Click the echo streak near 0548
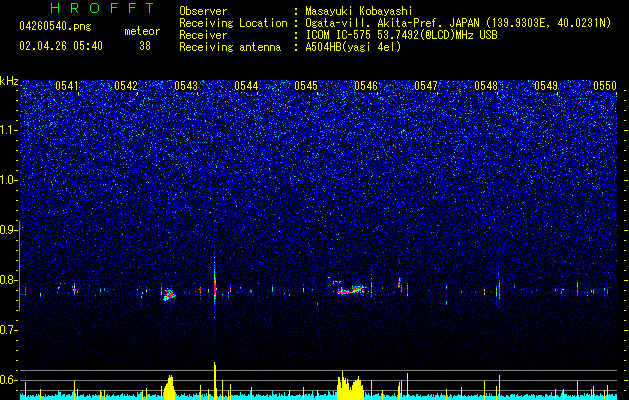 coord(499,286)
